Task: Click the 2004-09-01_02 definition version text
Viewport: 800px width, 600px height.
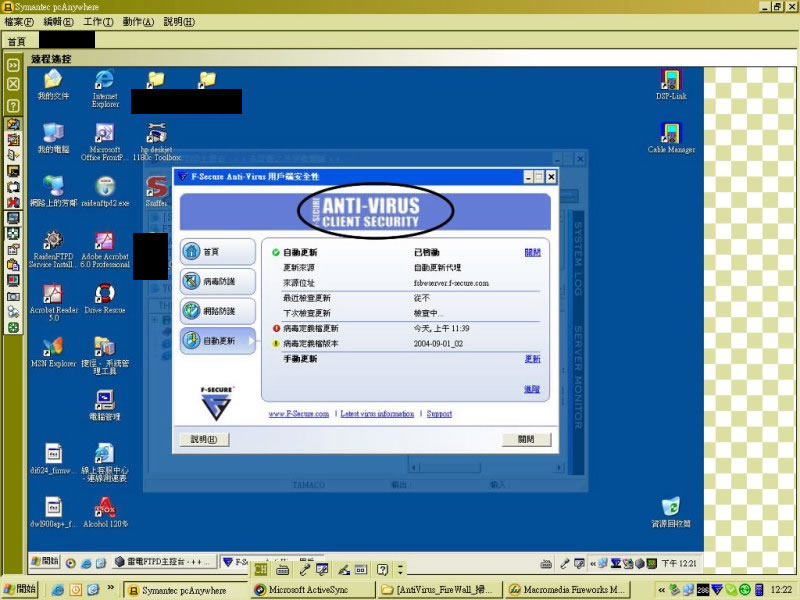Action: (x=438, y=343)
